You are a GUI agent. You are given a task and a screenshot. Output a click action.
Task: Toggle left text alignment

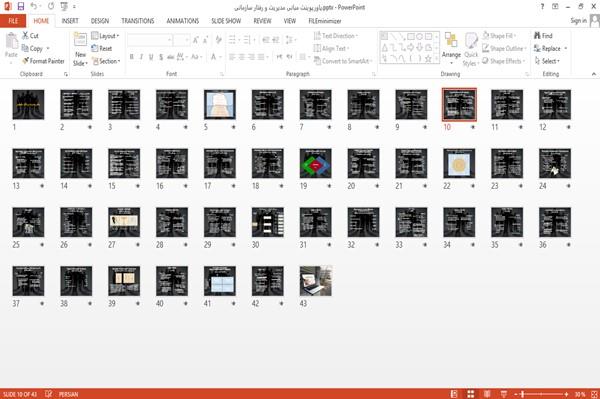(232, 57)
